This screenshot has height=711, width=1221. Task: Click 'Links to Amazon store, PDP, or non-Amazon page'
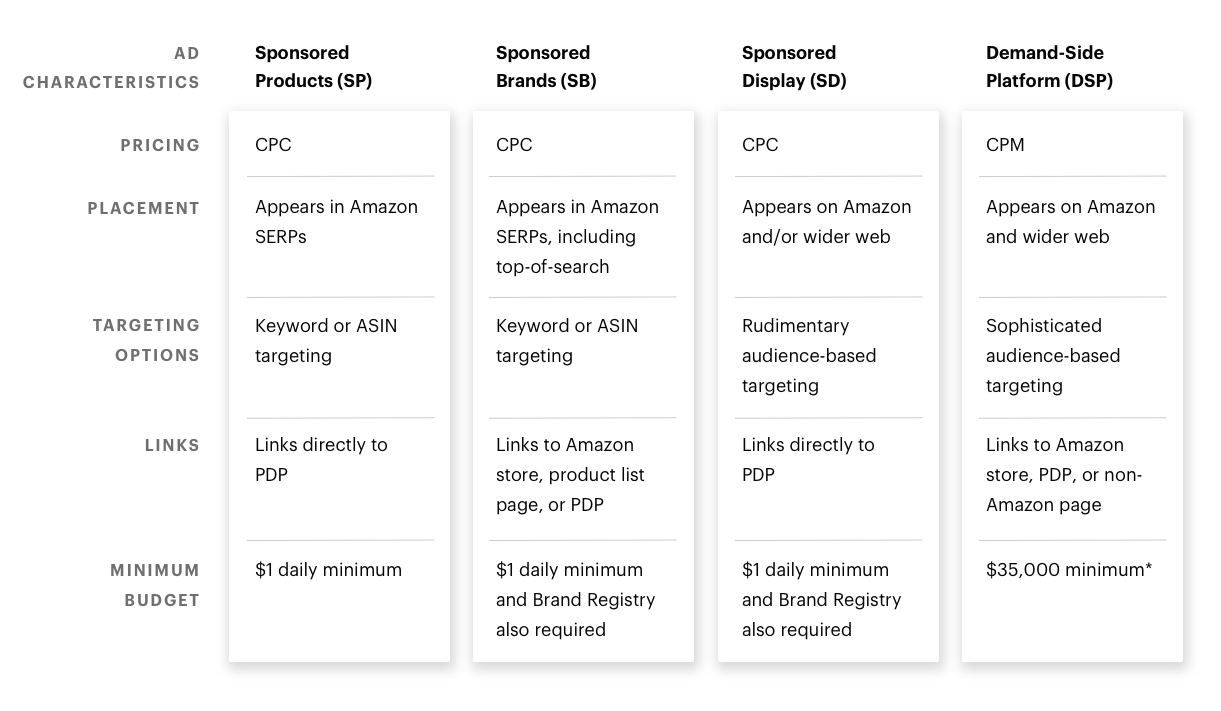[x=1064, y=475]
